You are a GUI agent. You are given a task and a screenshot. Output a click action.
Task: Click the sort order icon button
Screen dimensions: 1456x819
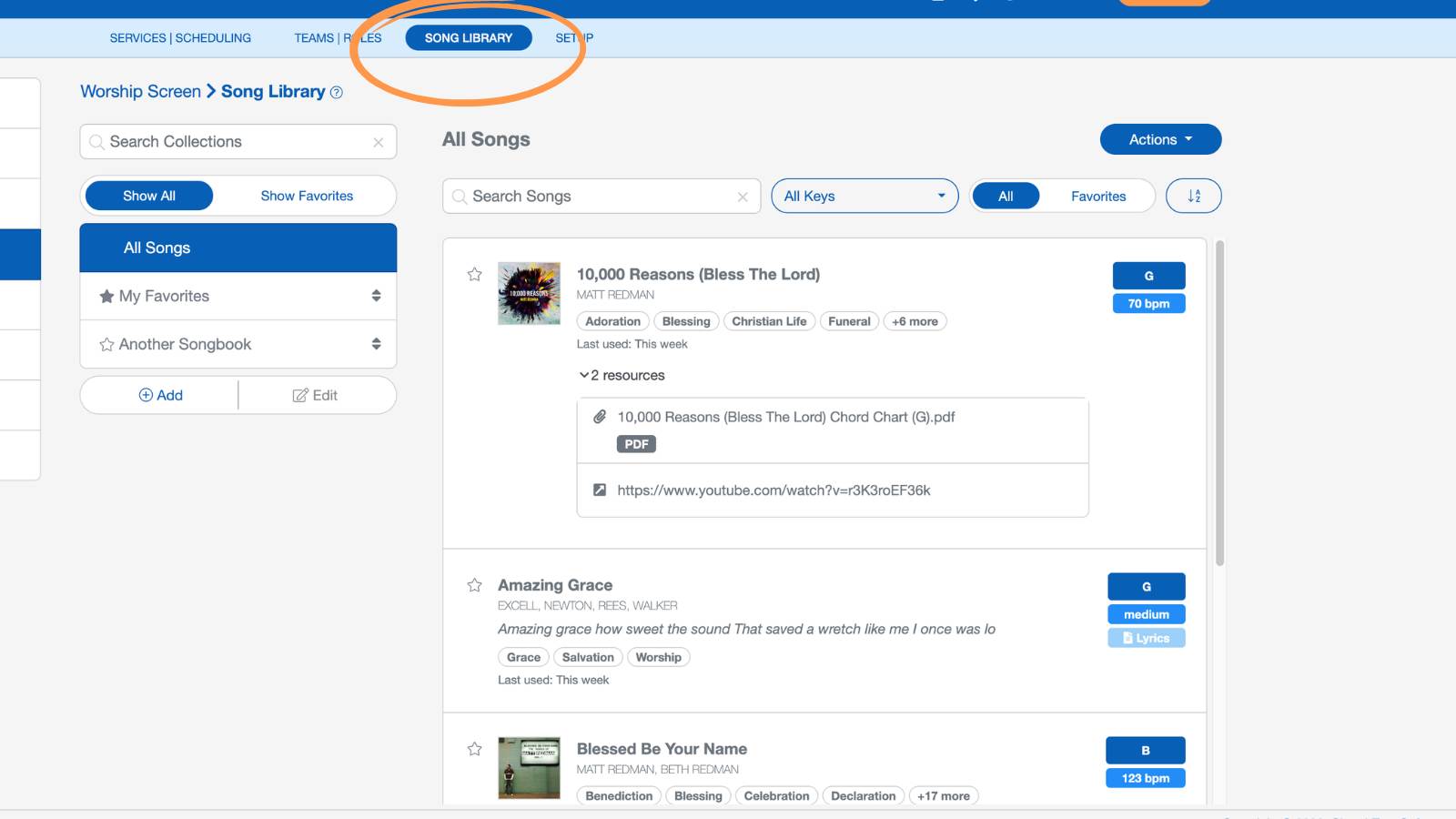pyautogui.click(x=1194, y=196)
